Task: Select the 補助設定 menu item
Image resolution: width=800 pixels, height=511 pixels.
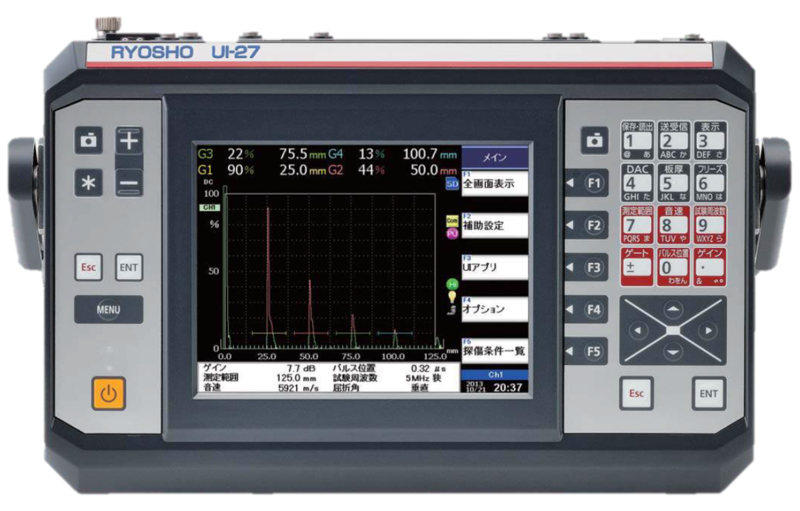Action: coord(495,225)
